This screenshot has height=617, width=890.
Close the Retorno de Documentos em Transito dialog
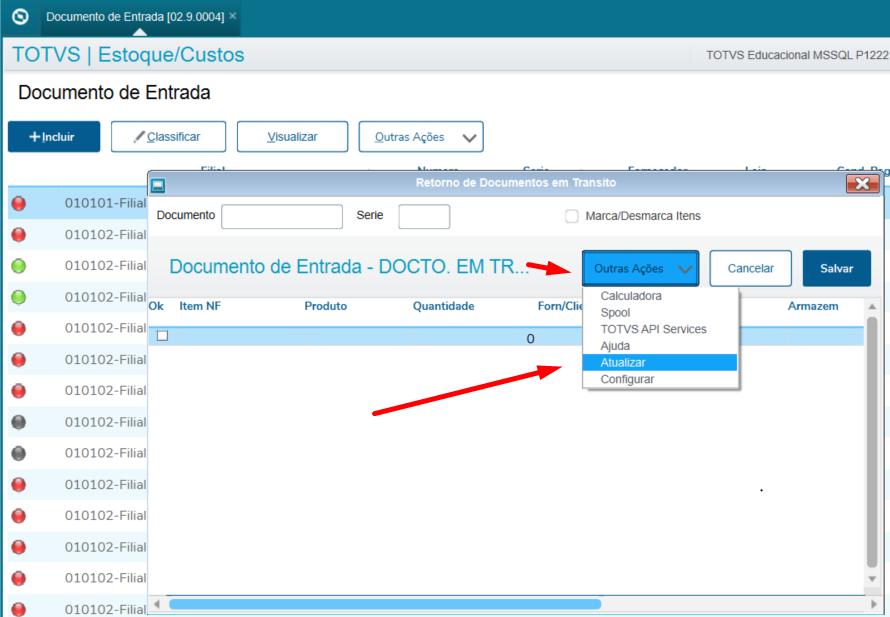[x=862, y=183]
